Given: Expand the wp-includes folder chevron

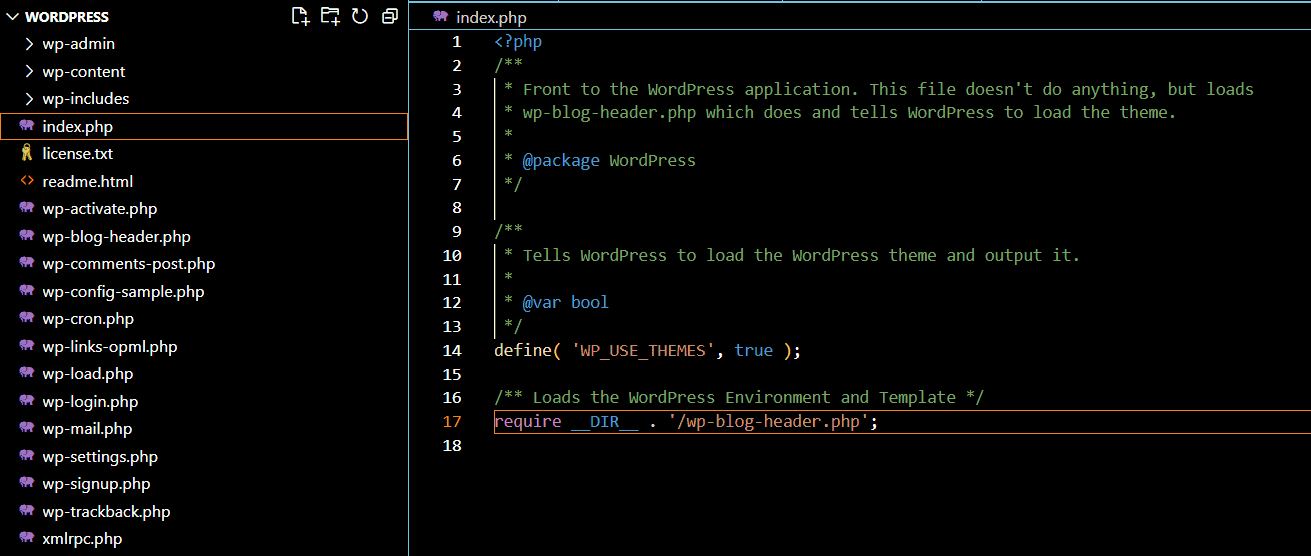Looking at the screenshot, I should [28, 99].
